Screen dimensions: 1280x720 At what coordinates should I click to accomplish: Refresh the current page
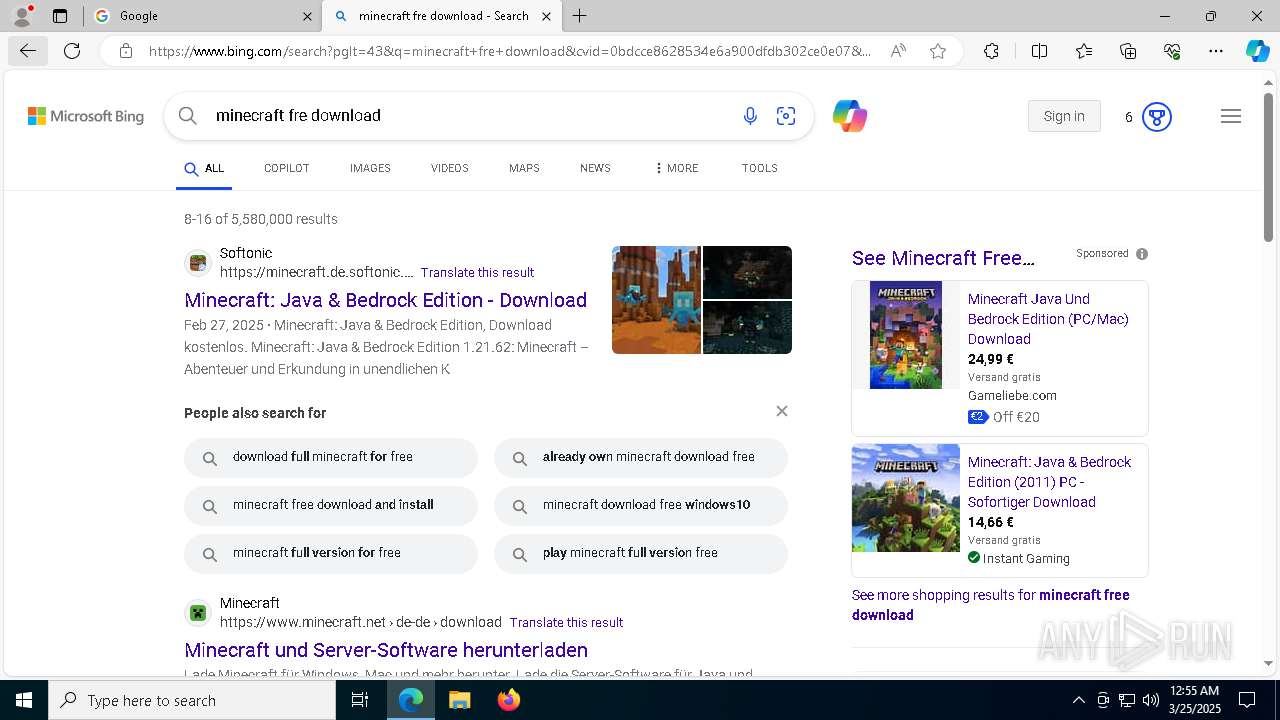point(72,51)
